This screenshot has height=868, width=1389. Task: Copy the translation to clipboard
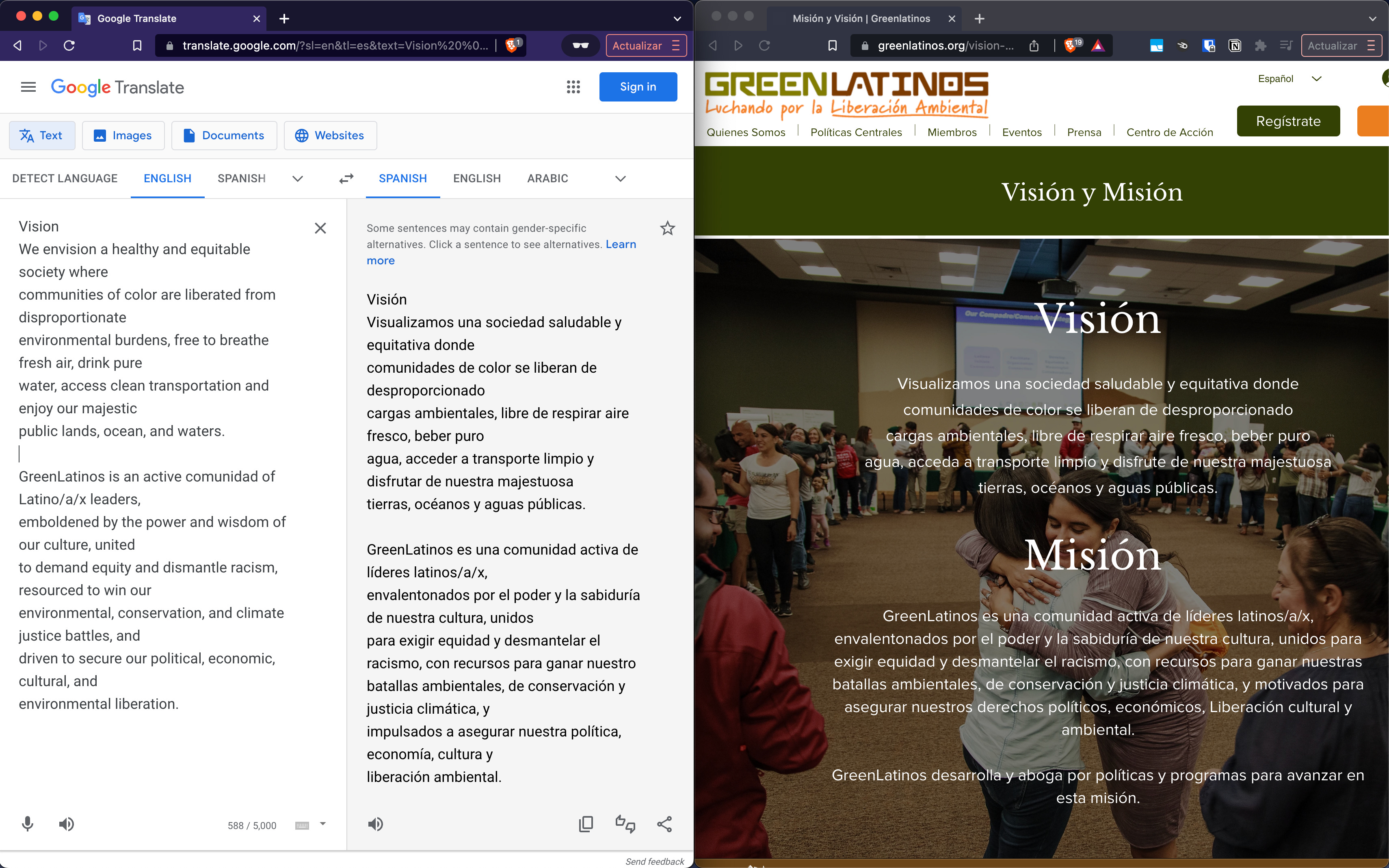coord(586,825)
